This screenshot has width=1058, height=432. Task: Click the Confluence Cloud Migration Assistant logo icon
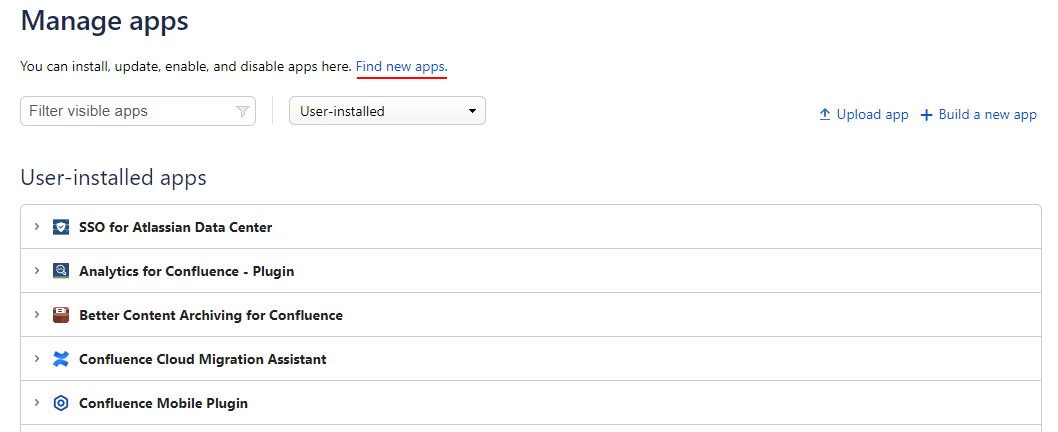(61, 359)
